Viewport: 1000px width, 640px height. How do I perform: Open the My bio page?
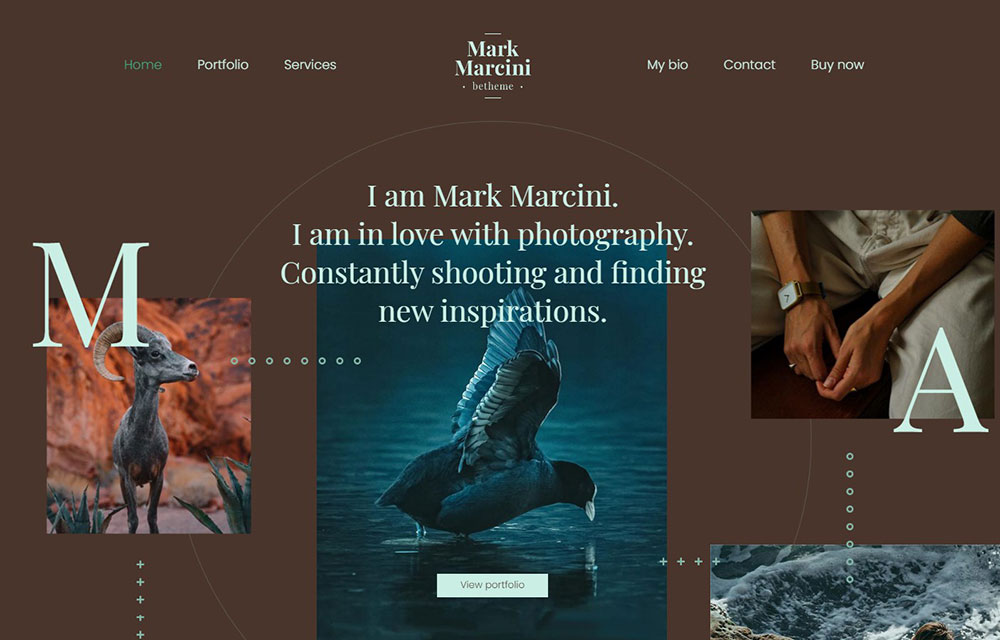pyautogui.click(x=667, y=64)
